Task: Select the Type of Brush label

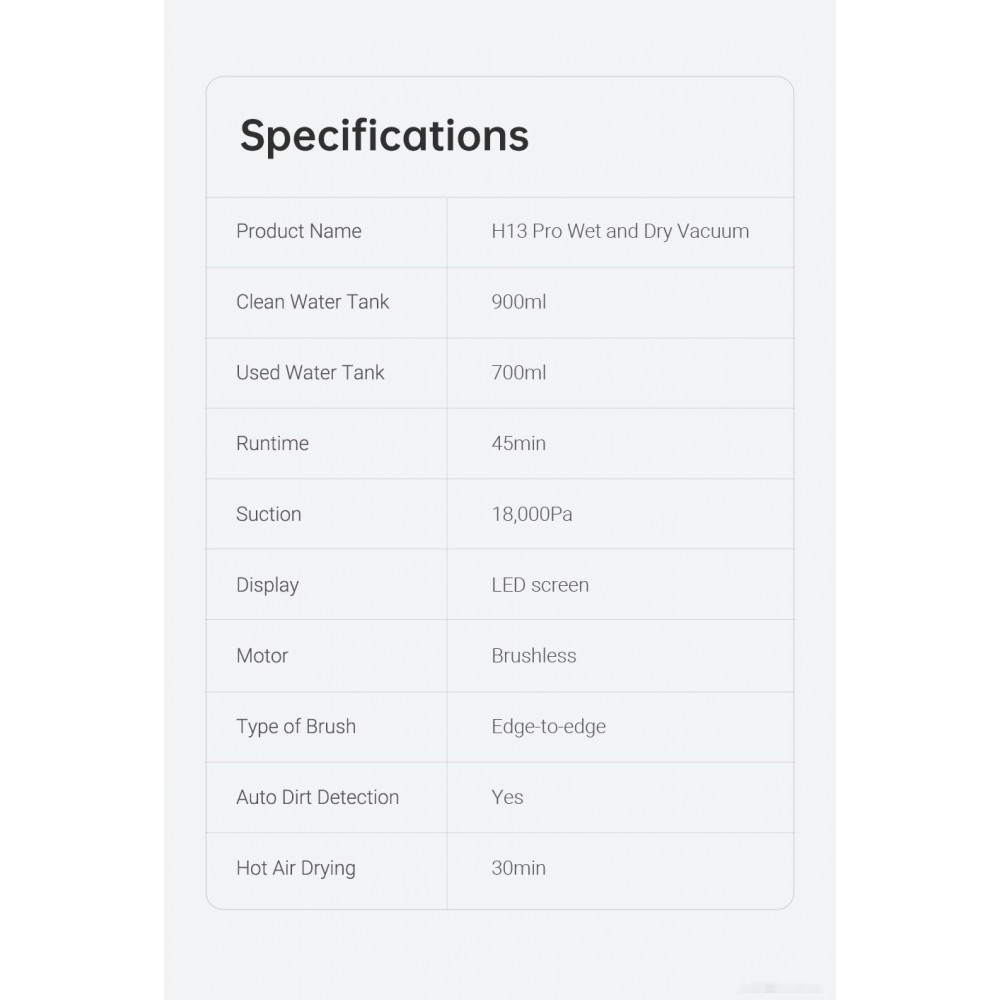Action: point(296,727)
